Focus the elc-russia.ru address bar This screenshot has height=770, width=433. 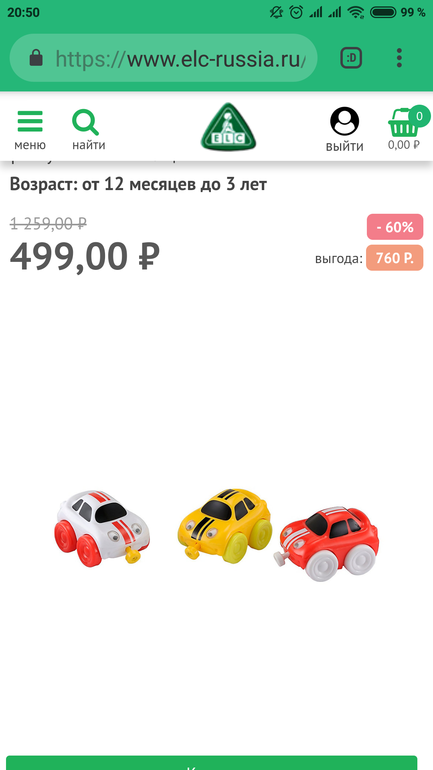pyautogui.click(x=163, y=58)
